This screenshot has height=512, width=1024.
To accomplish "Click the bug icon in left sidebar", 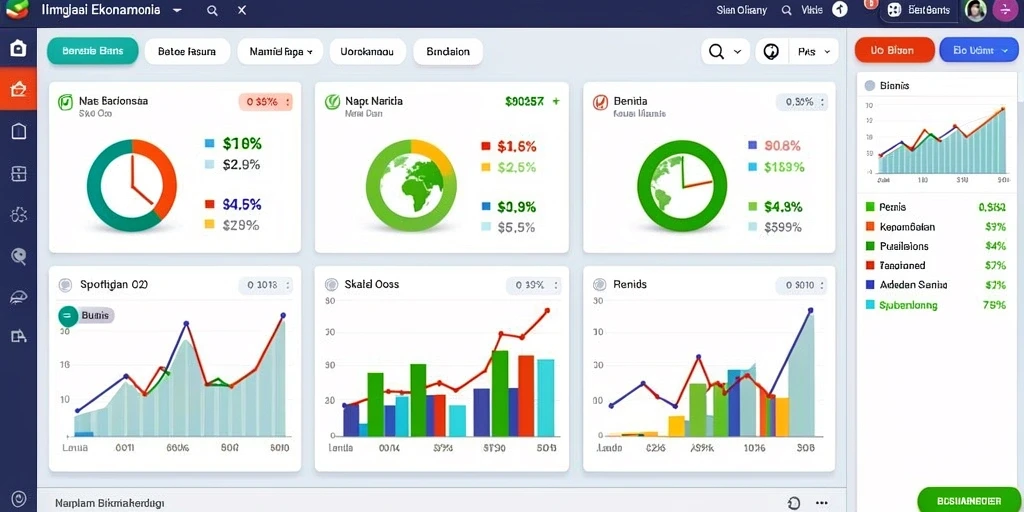I will coord(18,214).
